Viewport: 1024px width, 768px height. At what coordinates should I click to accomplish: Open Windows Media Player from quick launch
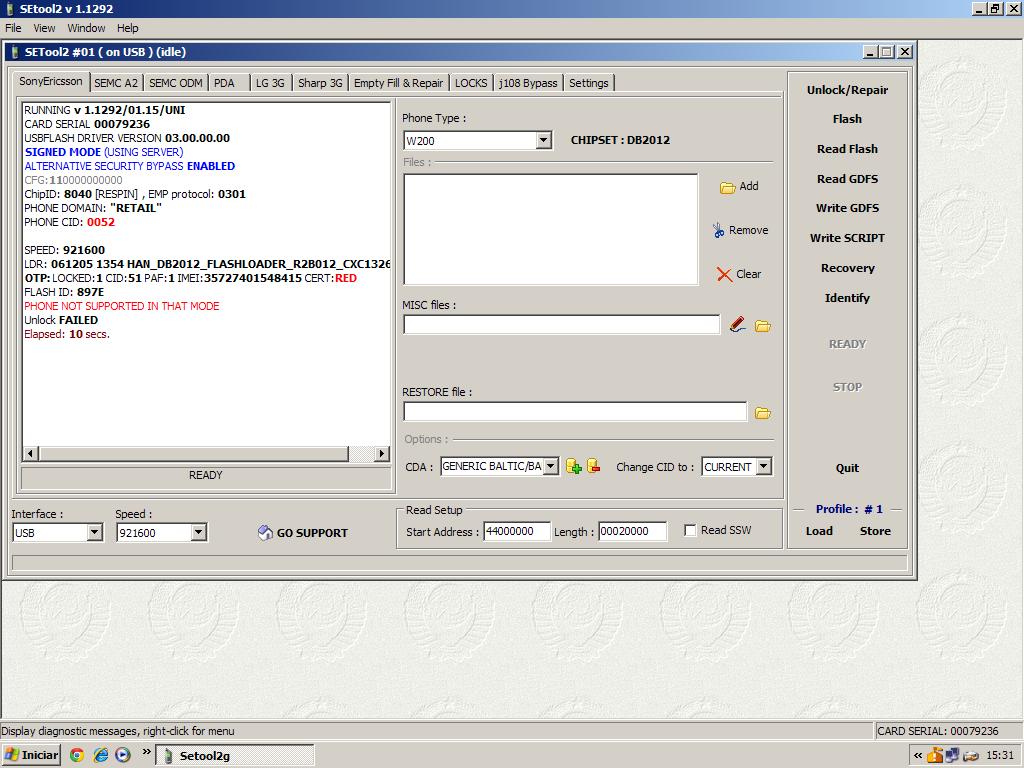[123, 755]
